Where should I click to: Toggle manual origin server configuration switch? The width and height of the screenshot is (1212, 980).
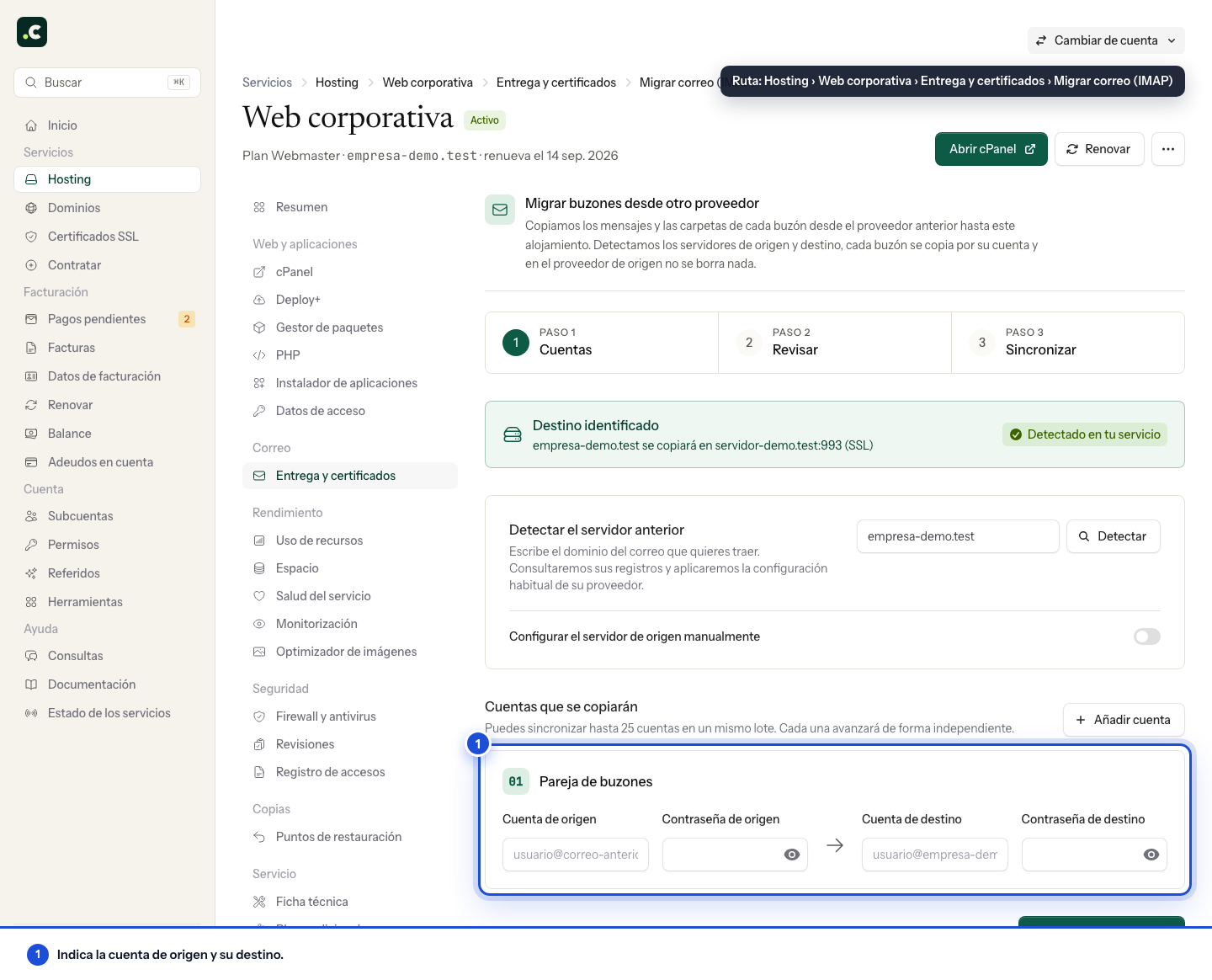pyautogui.click(x=1146, y=636)
